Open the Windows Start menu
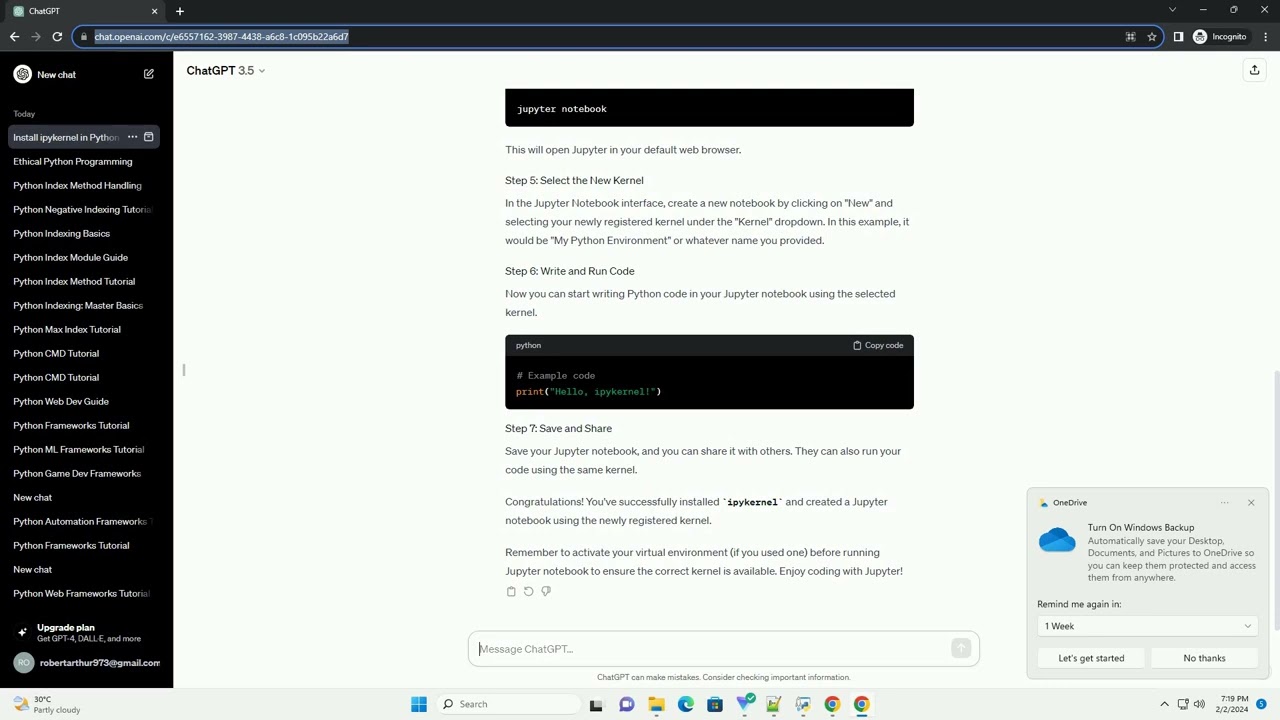The width and height of the screenshot is (1280, 720). (419, 704)
